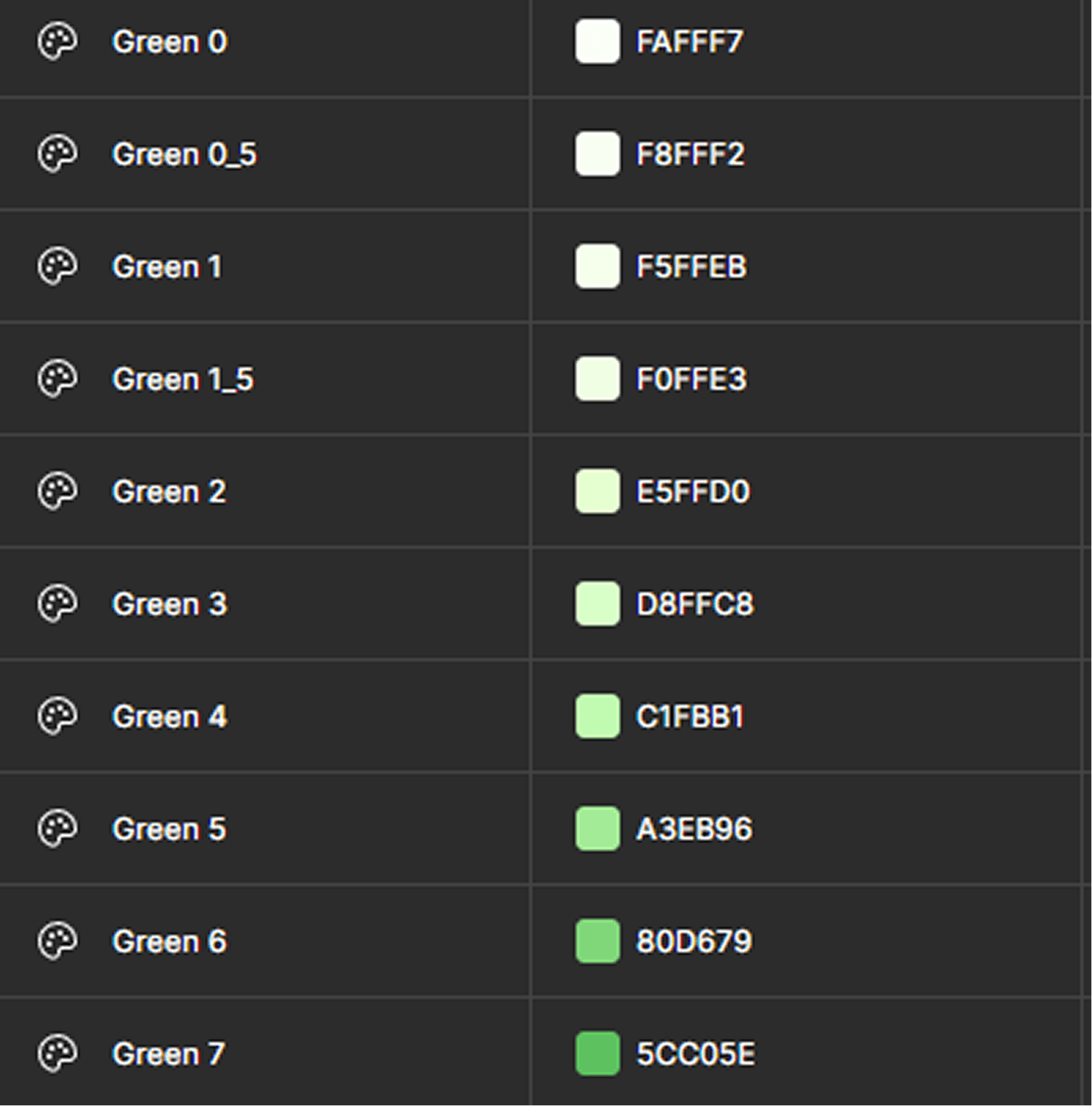Screen dimensions: 1092x1106
Task: Open the E5FFD0 color swatch
Action: pyautogui.click(x=597, y=492)
